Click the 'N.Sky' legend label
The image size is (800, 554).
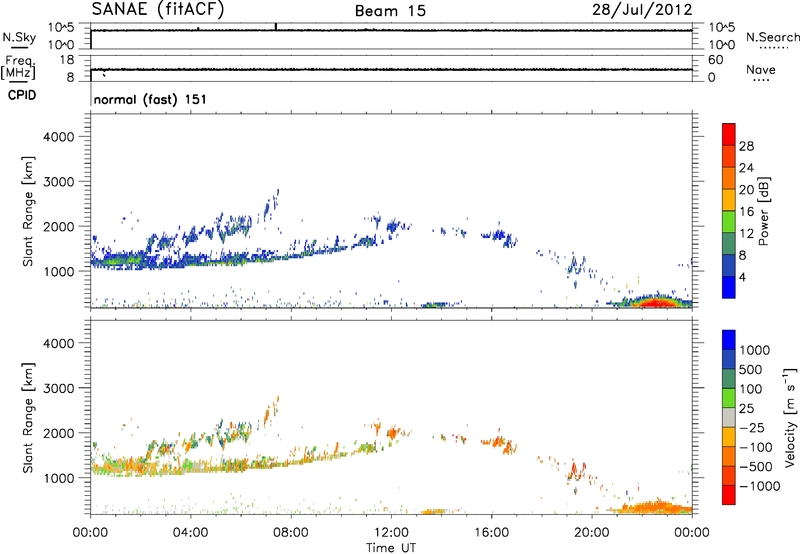tap(19, 38)
